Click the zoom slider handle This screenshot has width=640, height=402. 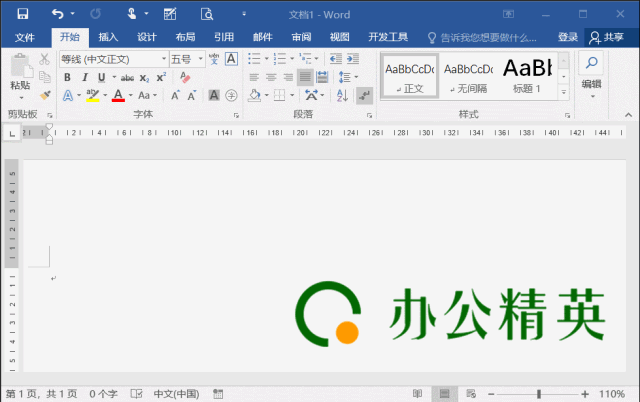pyautogui.click(x=539, y=394)
